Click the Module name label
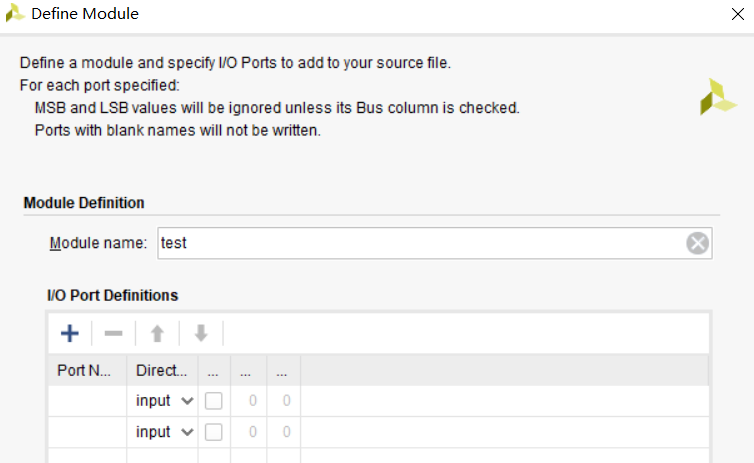The width and height of the screenshot is (754, 463). [98, 243]
